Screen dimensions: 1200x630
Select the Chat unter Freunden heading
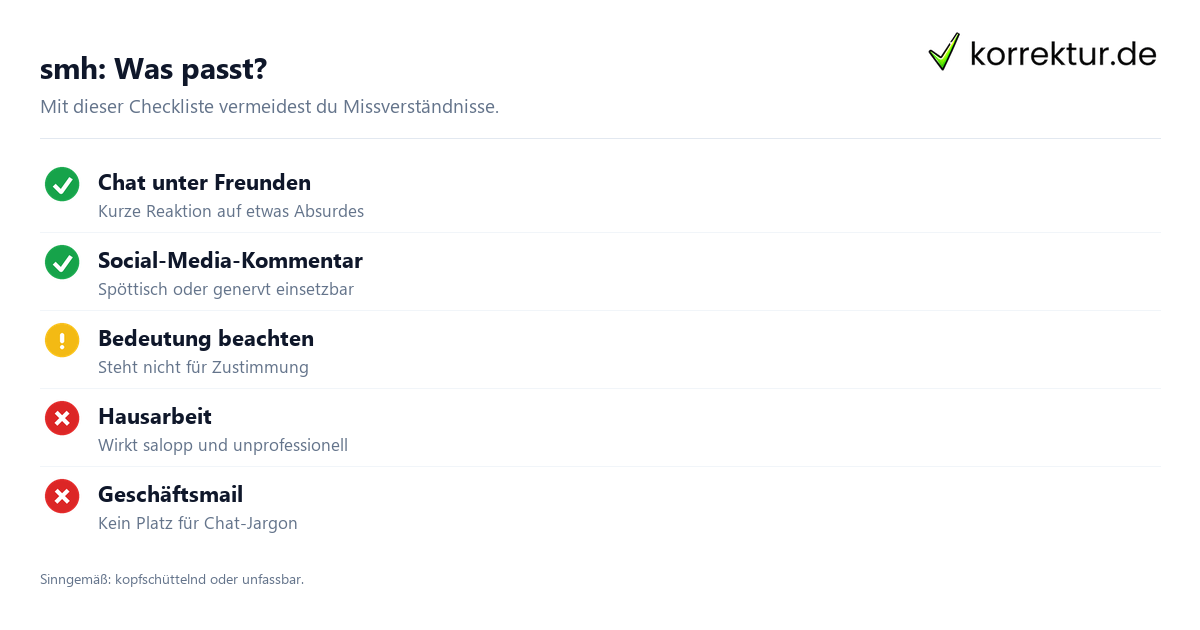[x=204, y=183]
